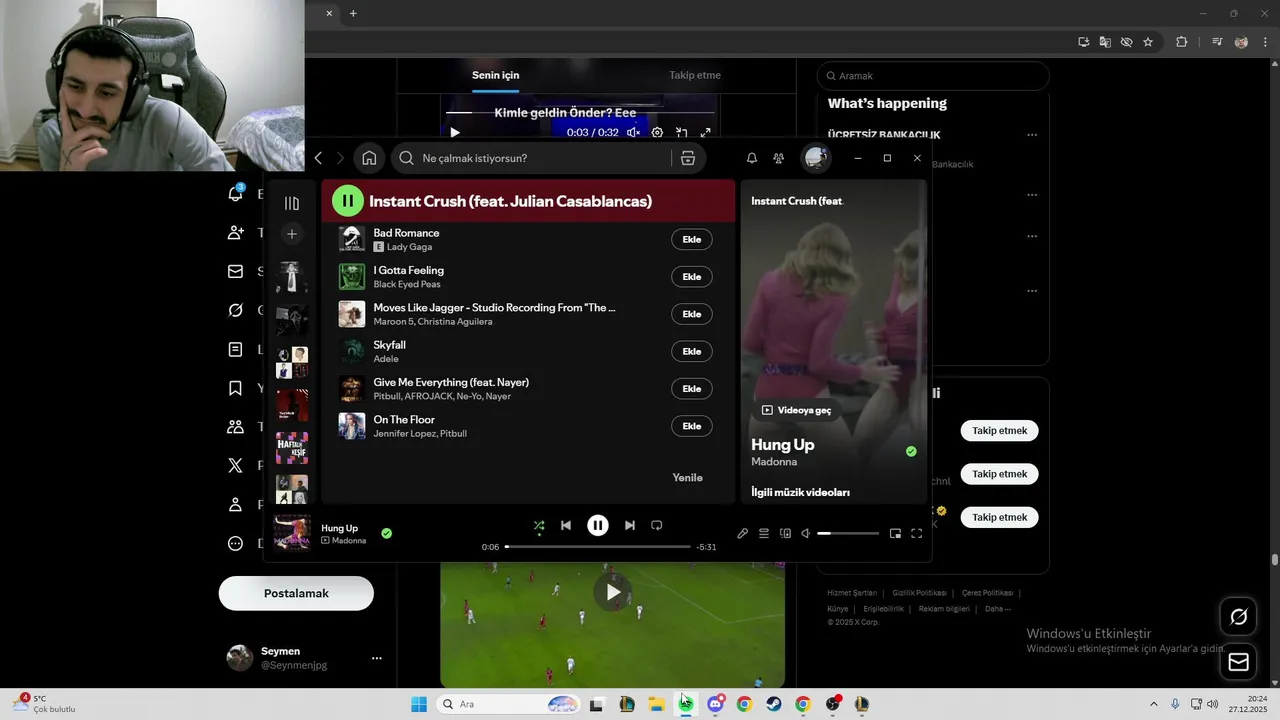The image size is (1280, 720).
Task: Open Spotify friend activity icon
Action: click(779, 158)
